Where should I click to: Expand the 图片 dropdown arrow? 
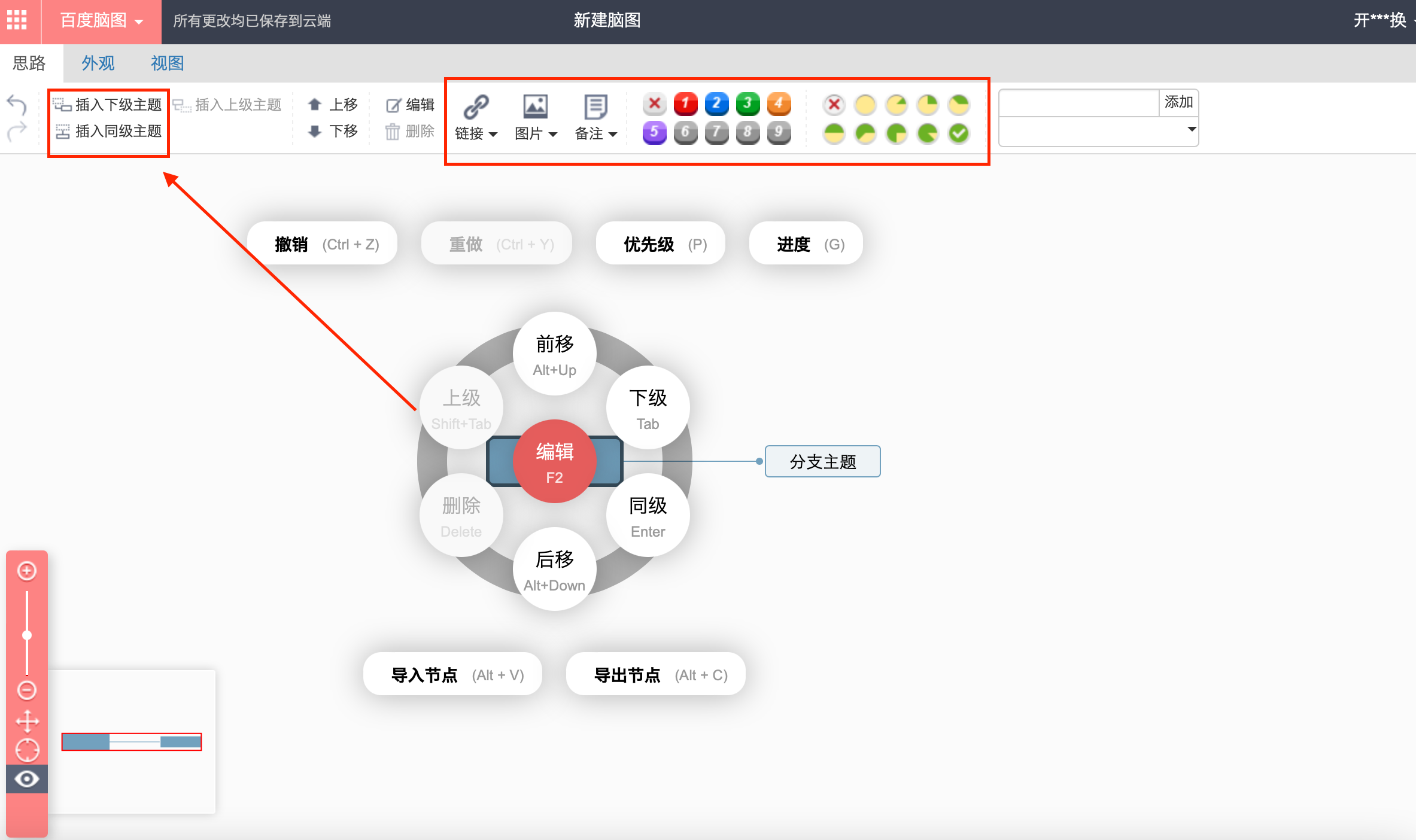(x=553, y=135)
